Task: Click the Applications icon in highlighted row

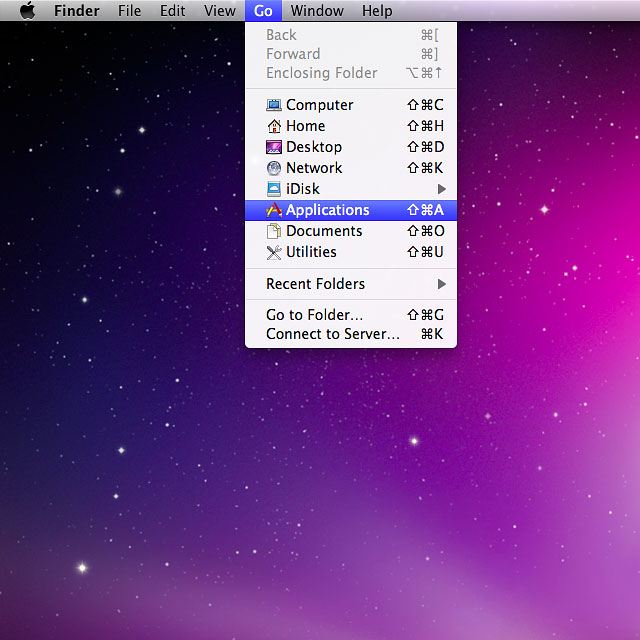Action: (x=274, y=210)
